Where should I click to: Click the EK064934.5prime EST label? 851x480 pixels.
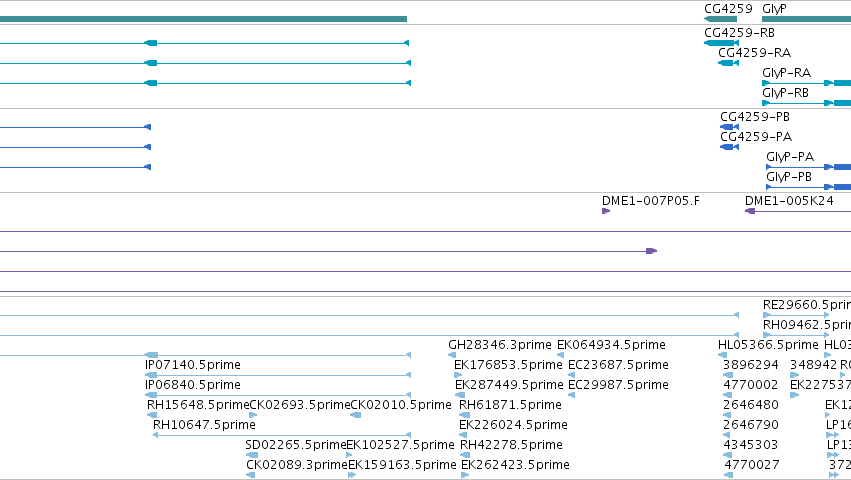coord(611,345)
